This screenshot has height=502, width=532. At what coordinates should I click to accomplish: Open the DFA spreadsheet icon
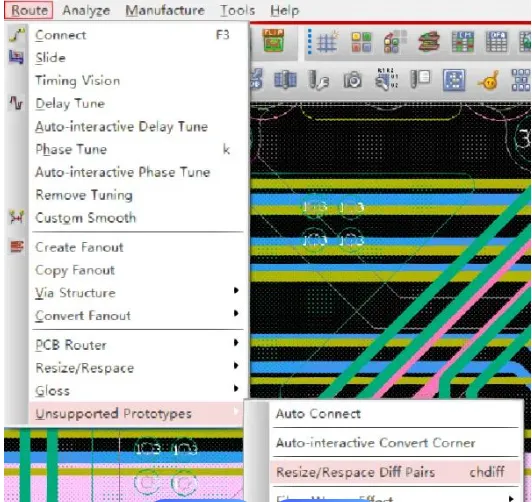(496, 41)
